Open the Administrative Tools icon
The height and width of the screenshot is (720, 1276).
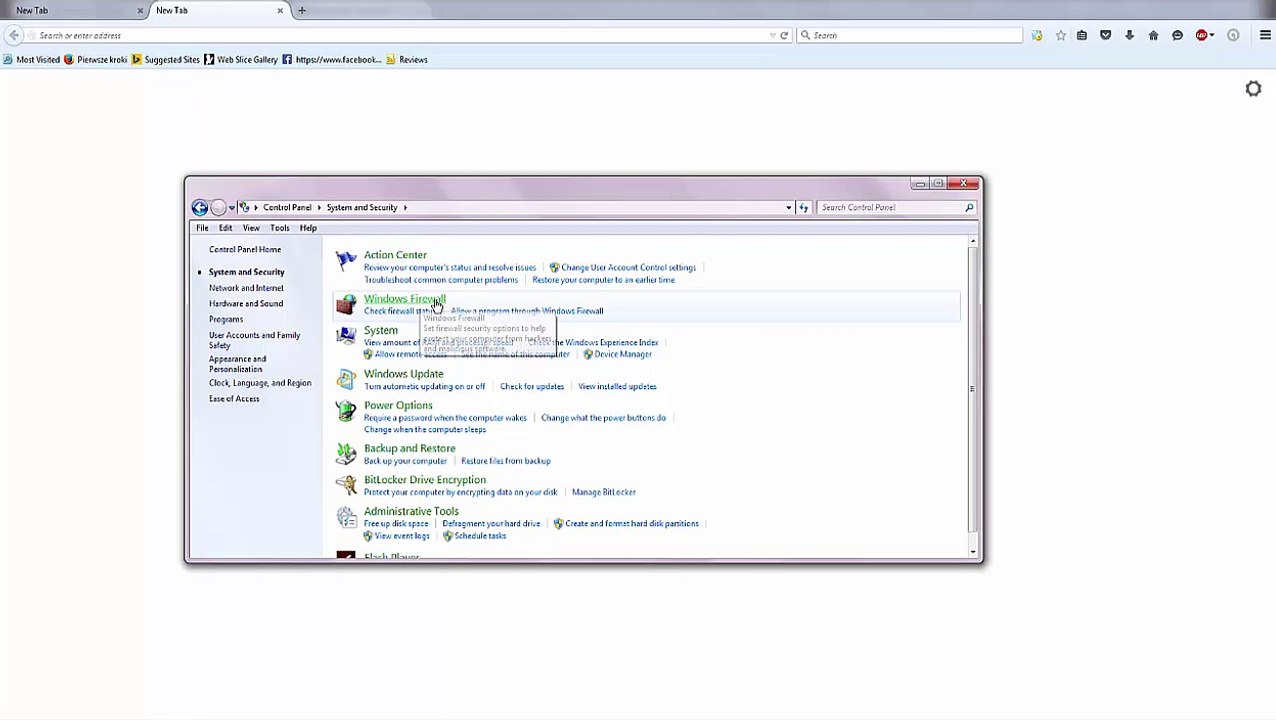point(346,517)
